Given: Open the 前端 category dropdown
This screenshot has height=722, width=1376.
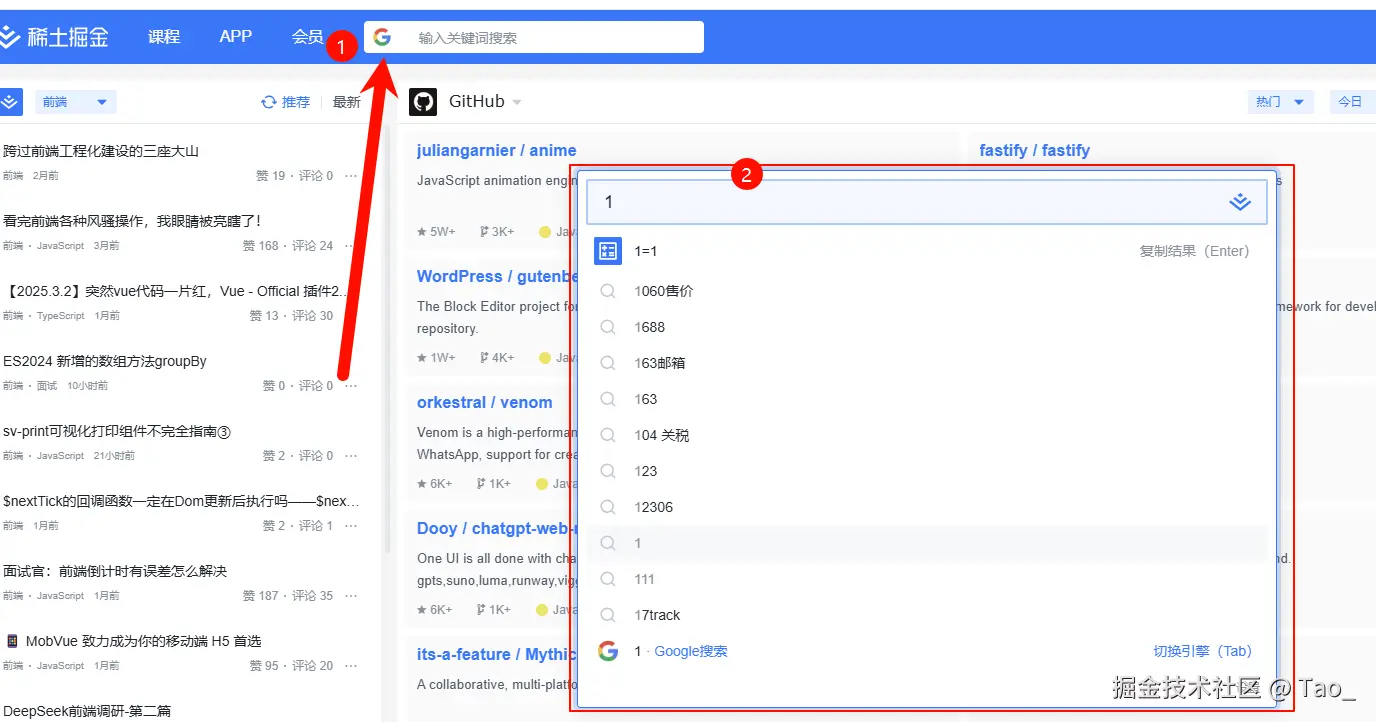Looking at the screenshot, I should (75, 101).
